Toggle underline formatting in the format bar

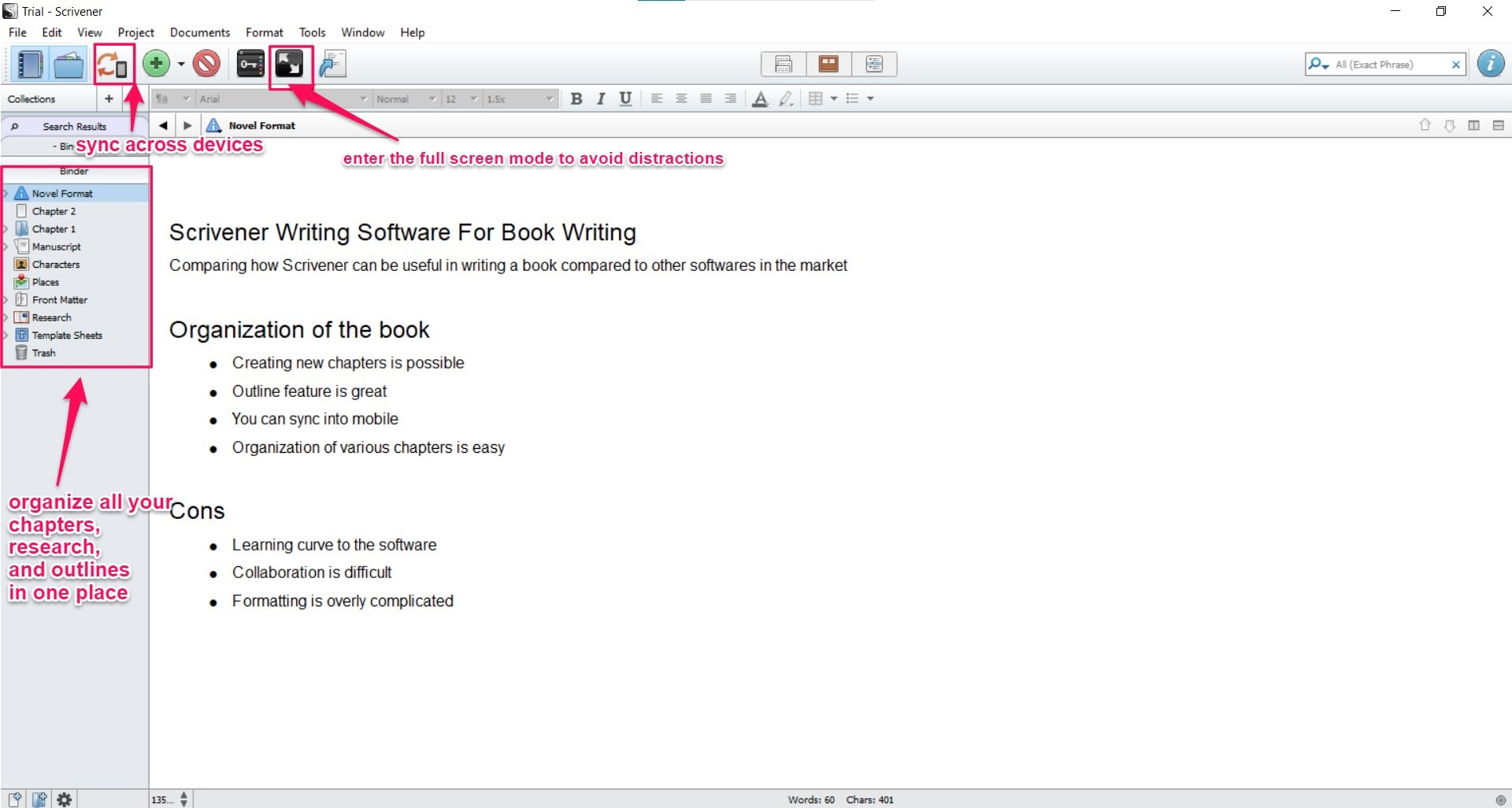click(x=624, y=98)
